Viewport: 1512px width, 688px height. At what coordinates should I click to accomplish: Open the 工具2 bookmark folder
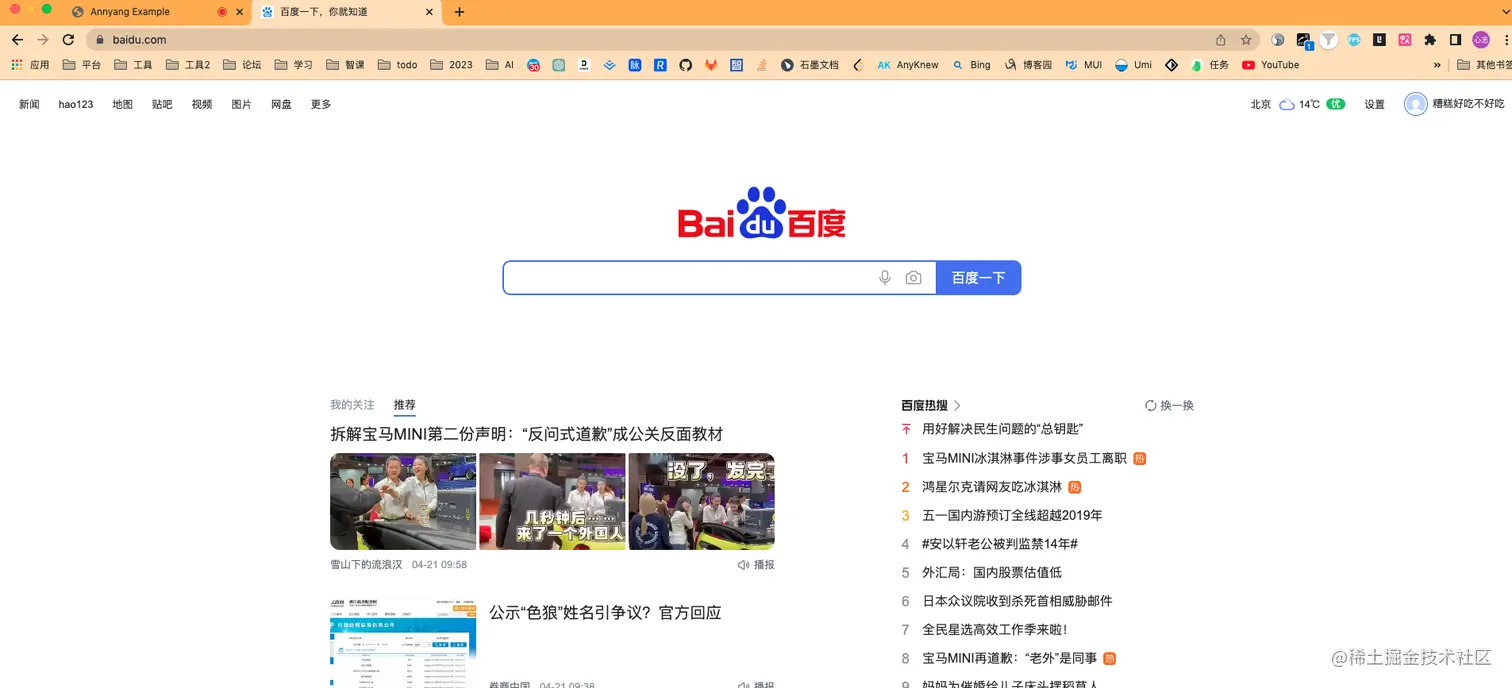coord(188,65)
